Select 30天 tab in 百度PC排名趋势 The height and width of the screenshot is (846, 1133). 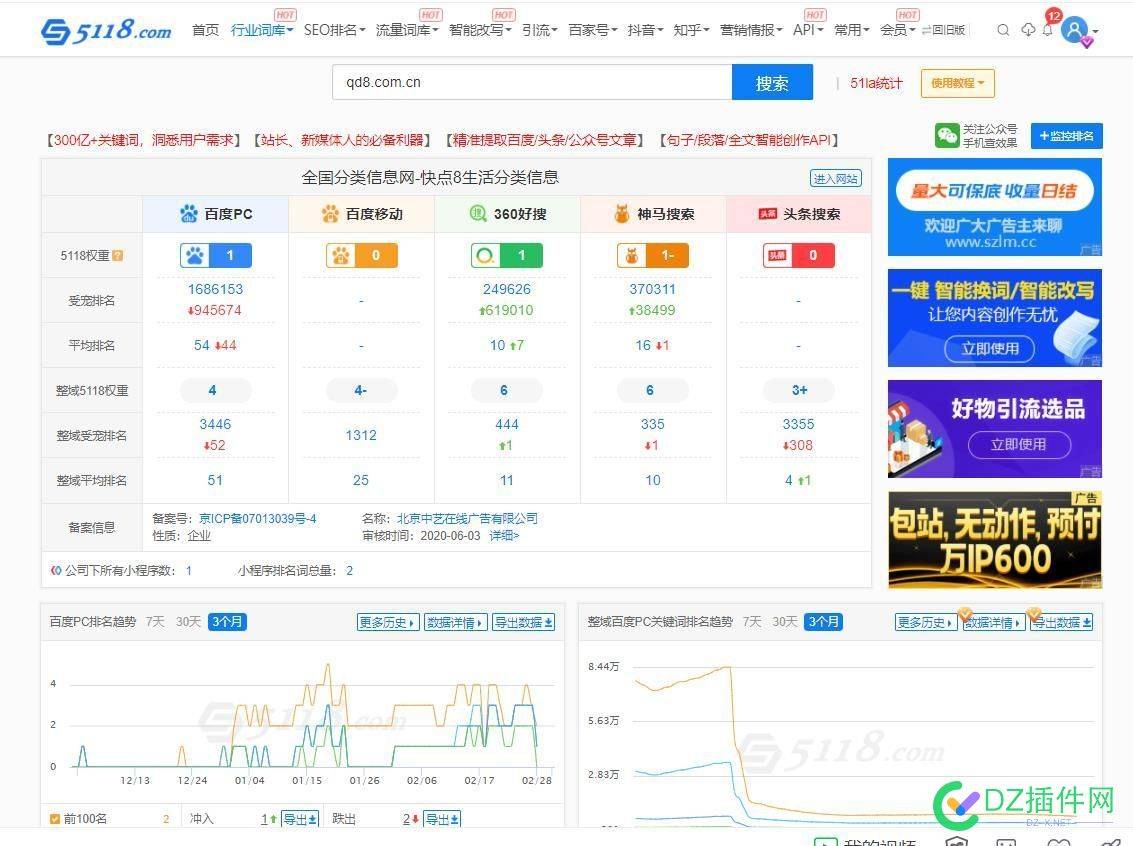click(188, 622)
